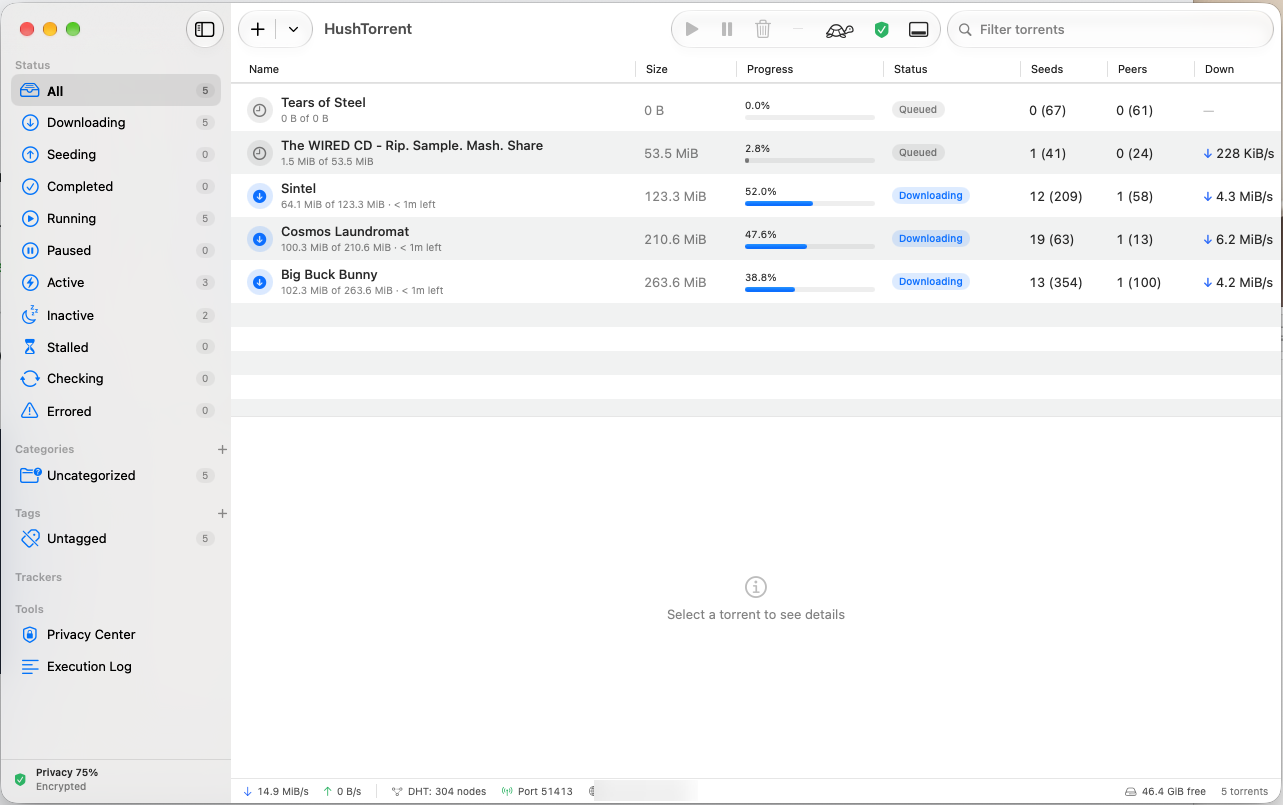
Task: Click the Inactive filter's moon icon
Action: [x=29, y=315]
